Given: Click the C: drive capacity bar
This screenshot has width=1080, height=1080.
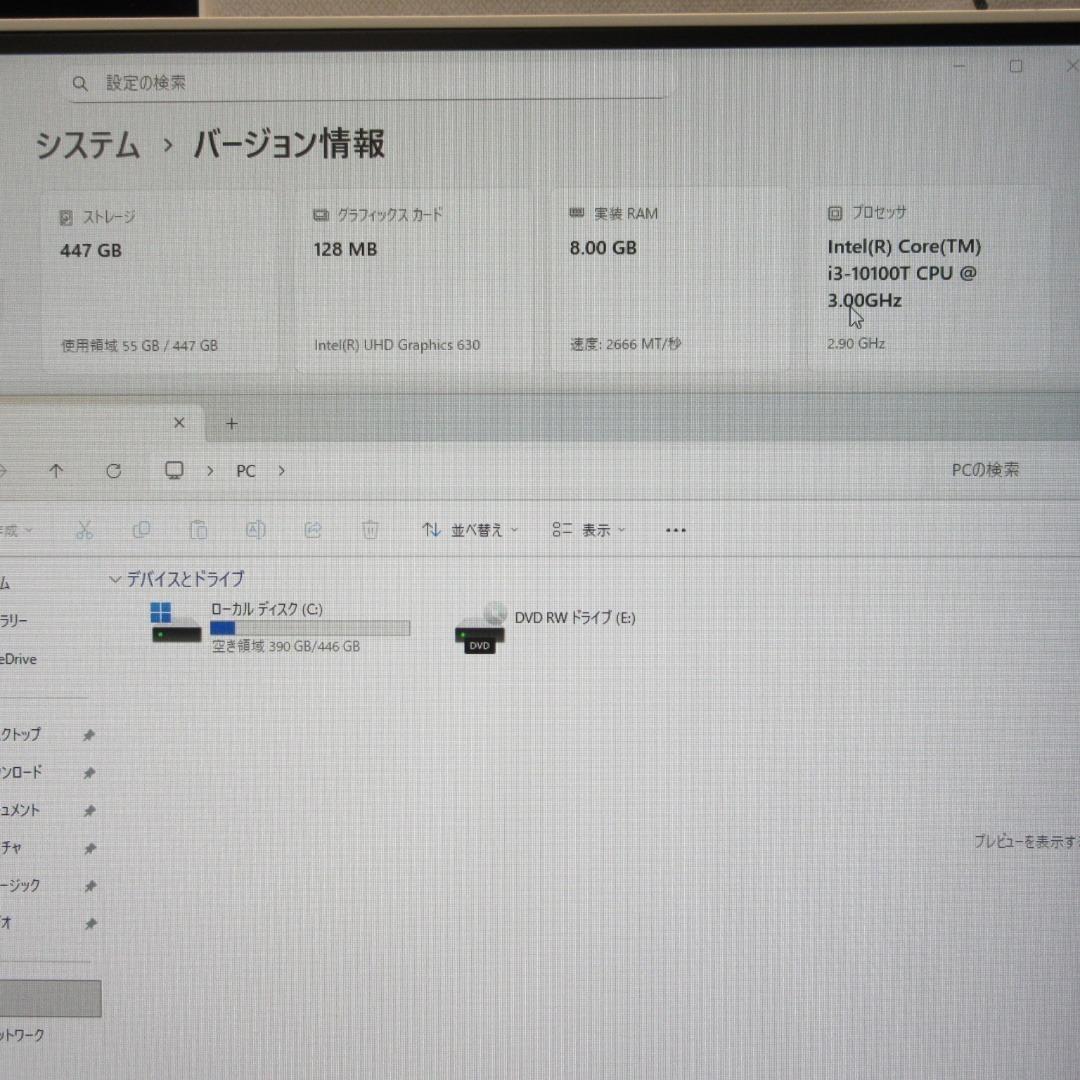Looking at the screenshot, I should coord(310,628).
